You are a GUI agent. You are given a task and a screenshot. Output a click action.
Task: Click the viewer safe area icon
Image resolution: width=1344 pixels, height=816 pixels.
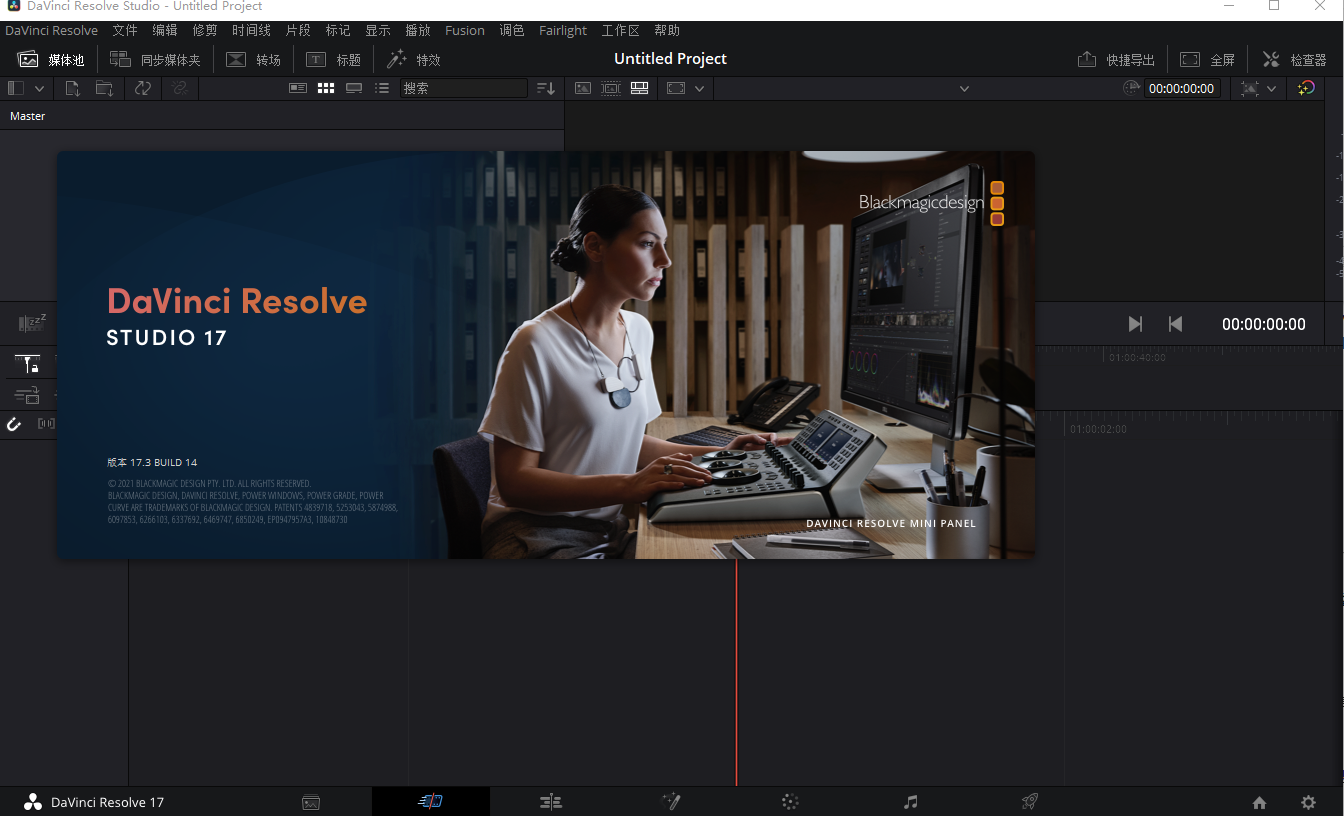click(x=676, y=88)
